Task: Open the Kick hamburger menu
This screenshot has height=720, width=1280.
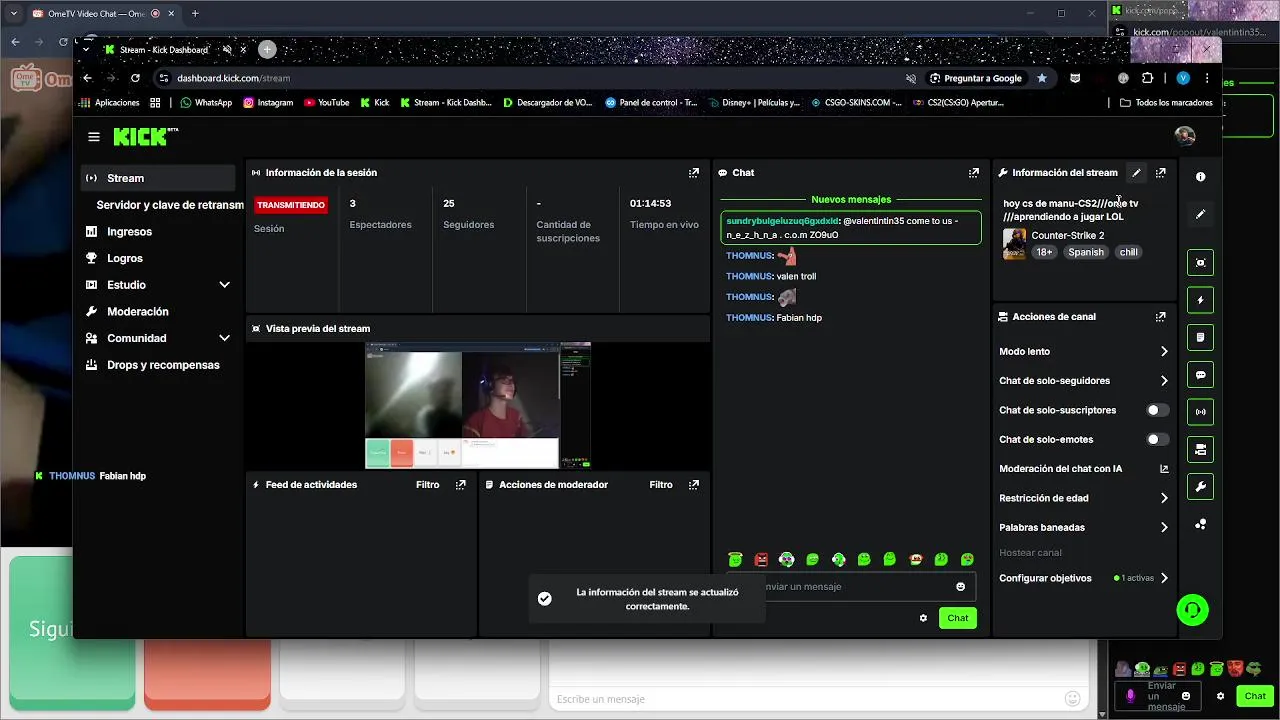Action: (94, 137)
